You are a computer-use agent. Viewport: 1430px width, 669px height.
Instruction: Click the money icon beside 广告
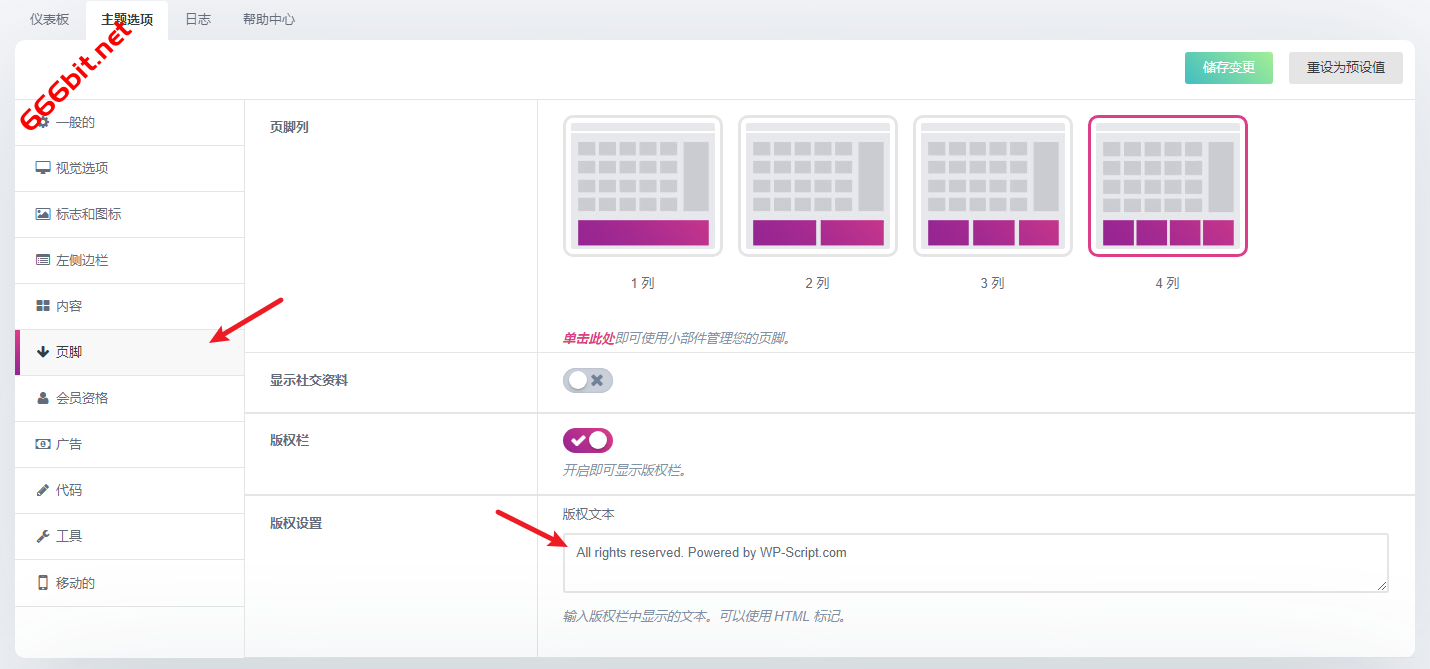[x=43, y=444]
